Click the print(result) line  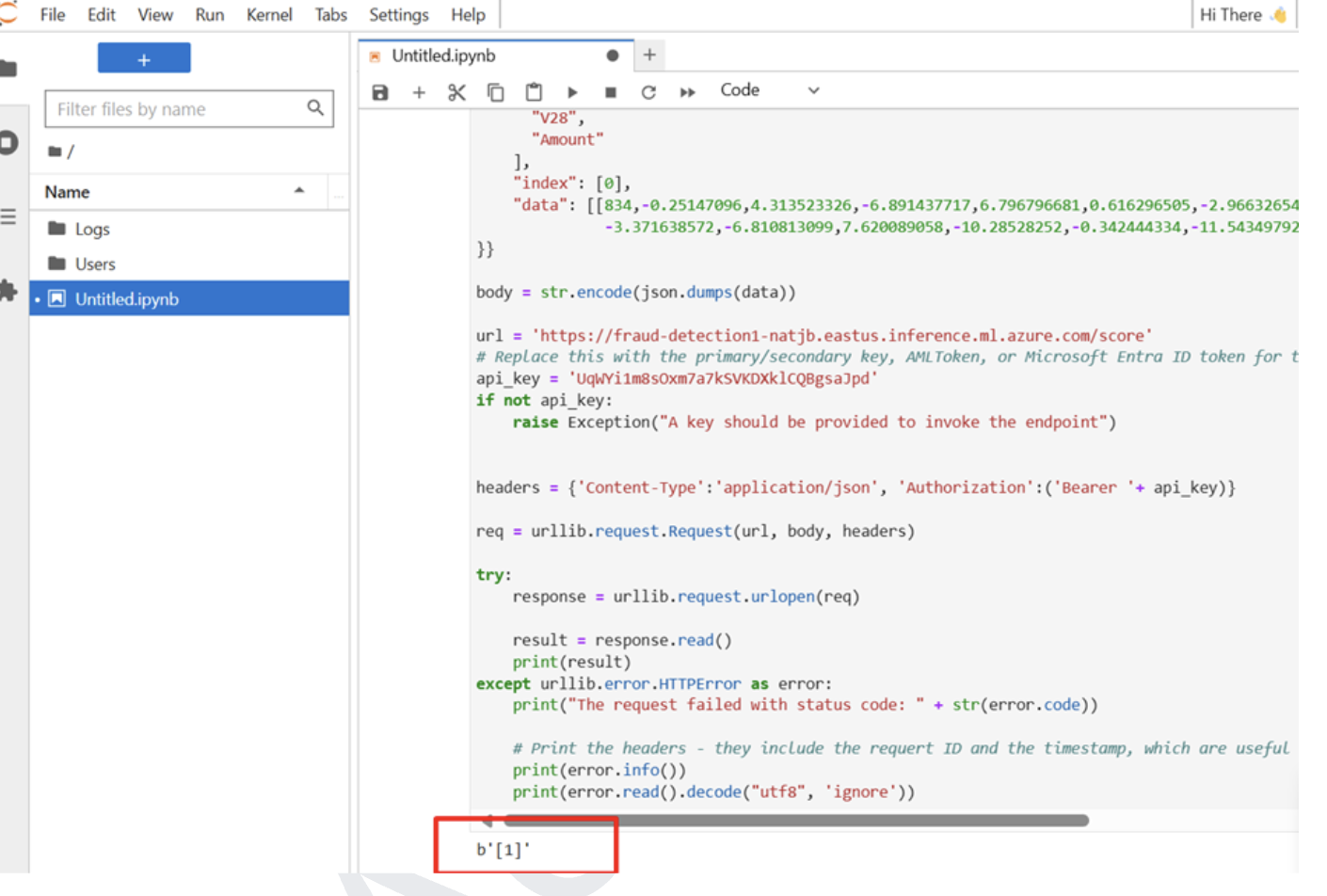pos(571,662)
